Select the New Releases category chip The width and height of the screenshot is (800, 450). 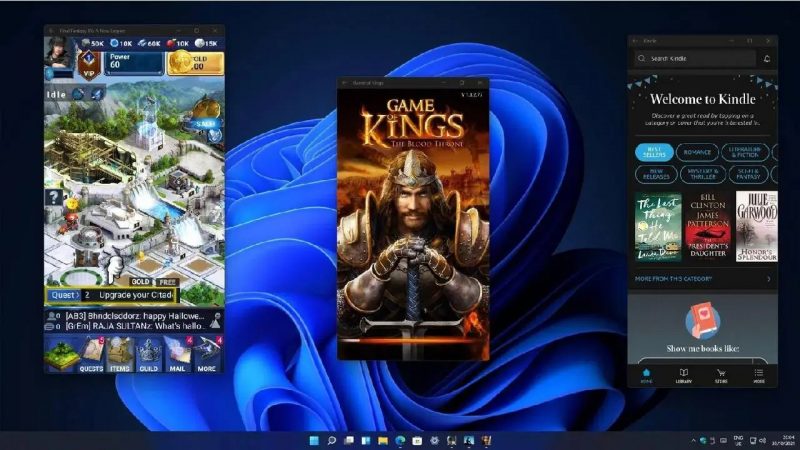[x=656, y=174]
